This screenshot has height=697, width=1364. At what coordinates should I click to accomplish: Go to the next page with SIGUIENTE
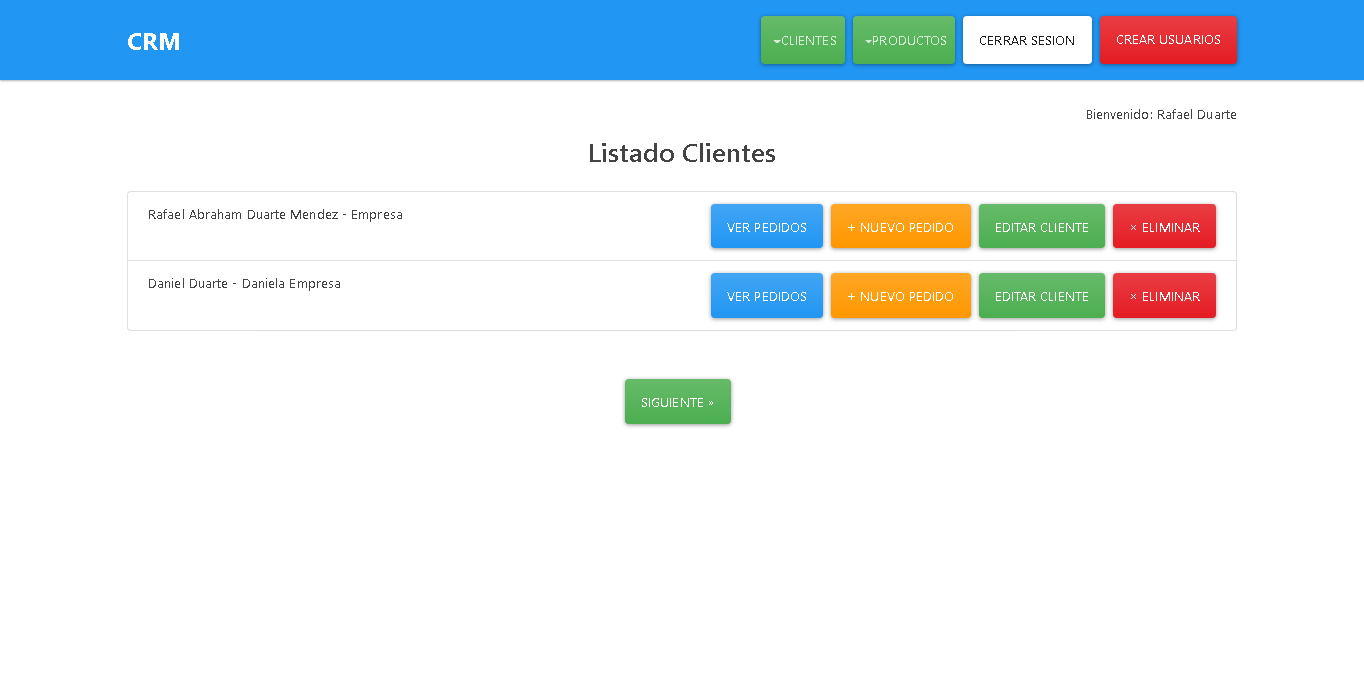pos(677,401)
